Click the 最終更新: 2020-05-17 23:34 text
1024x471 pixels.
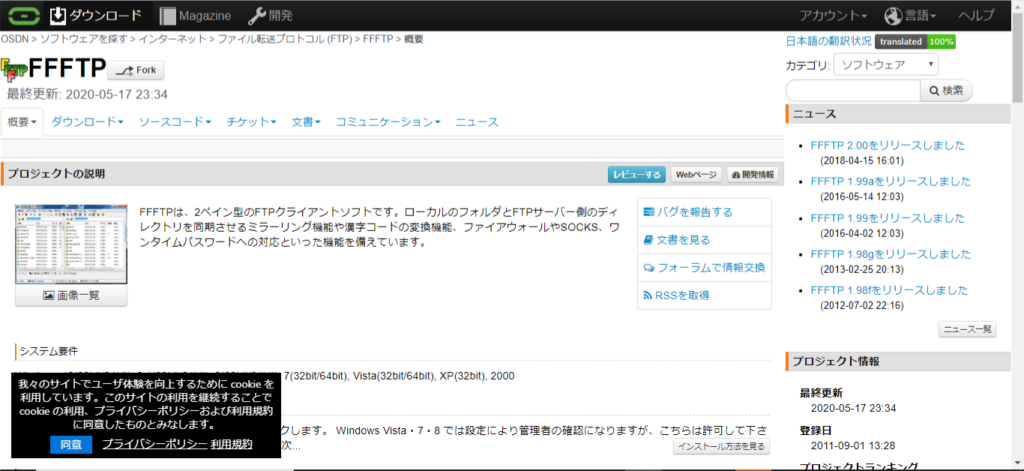(x=87, y=94)
